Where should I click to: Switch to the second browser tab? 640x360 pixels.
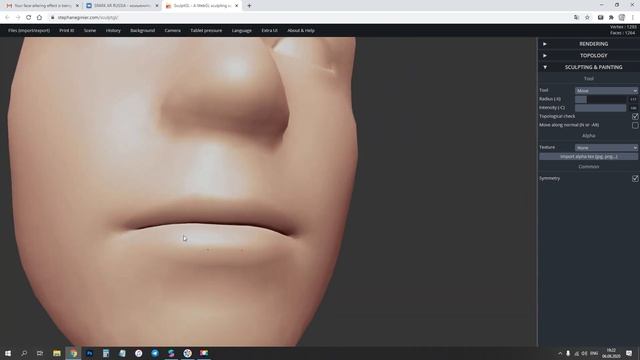click(122, 6)
